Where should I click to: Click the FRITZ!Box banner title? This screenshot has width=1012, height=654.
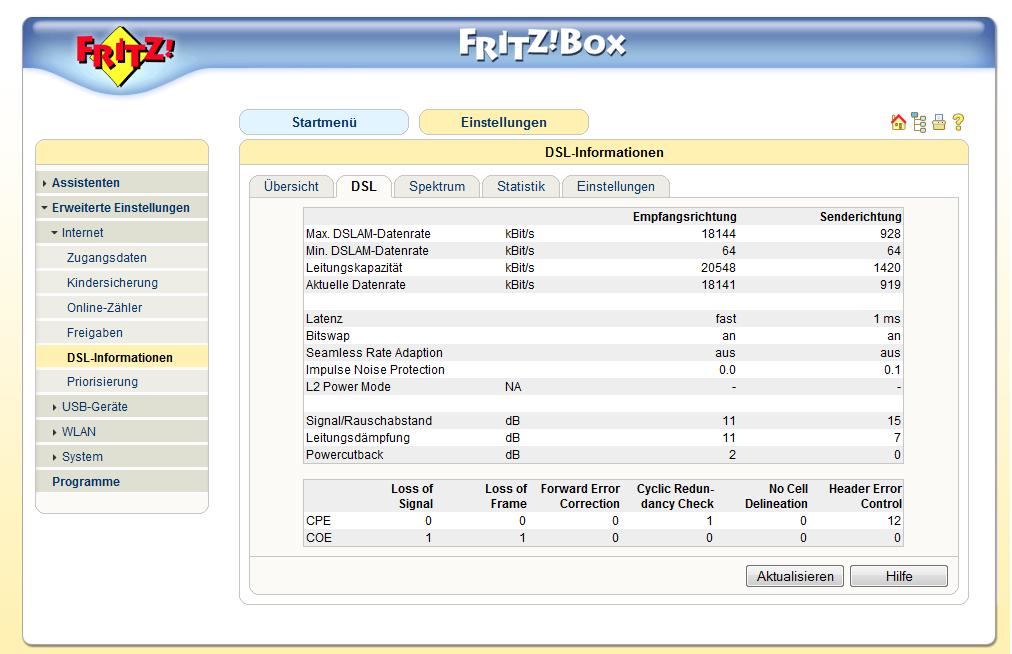[x=542, y=45]
